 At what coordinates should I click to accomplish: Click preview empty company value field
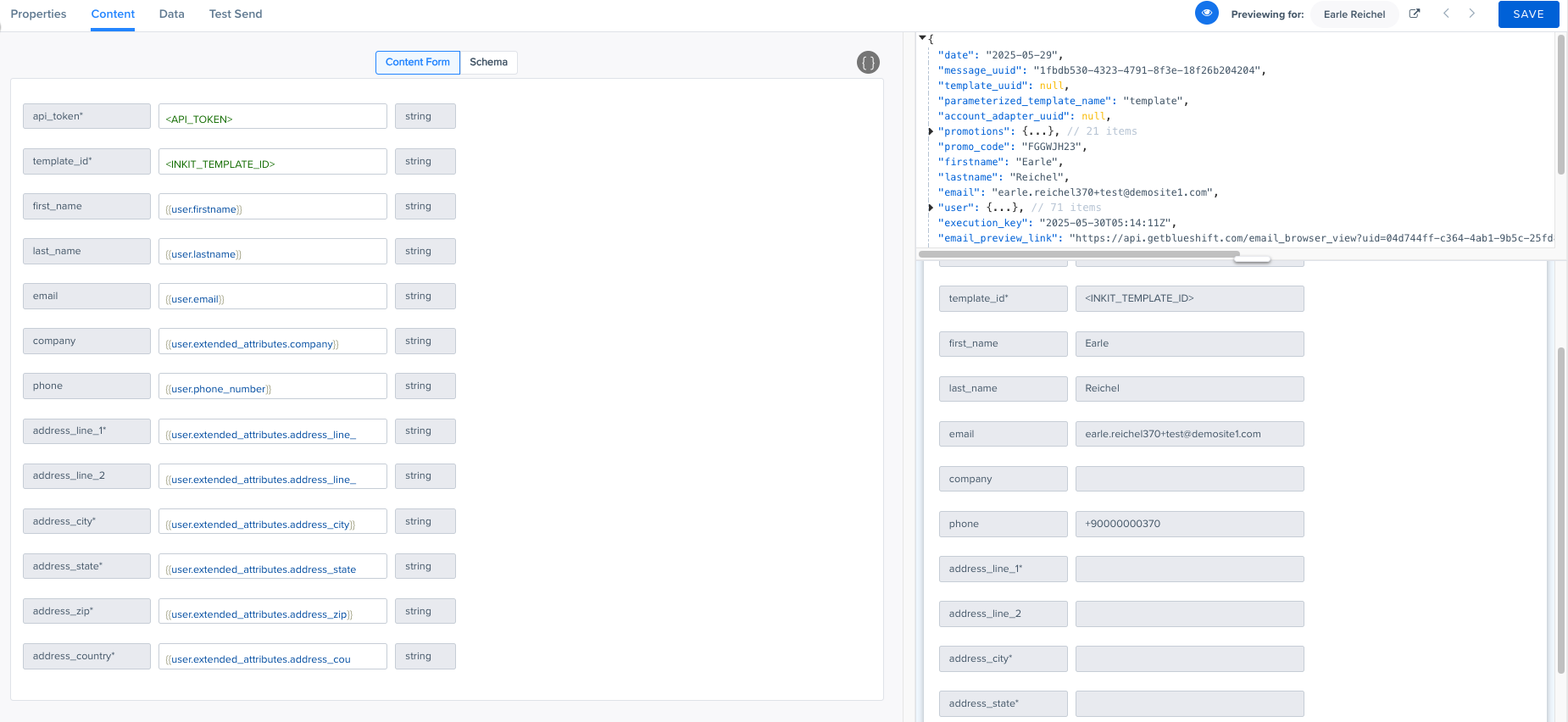[1189, 479]
